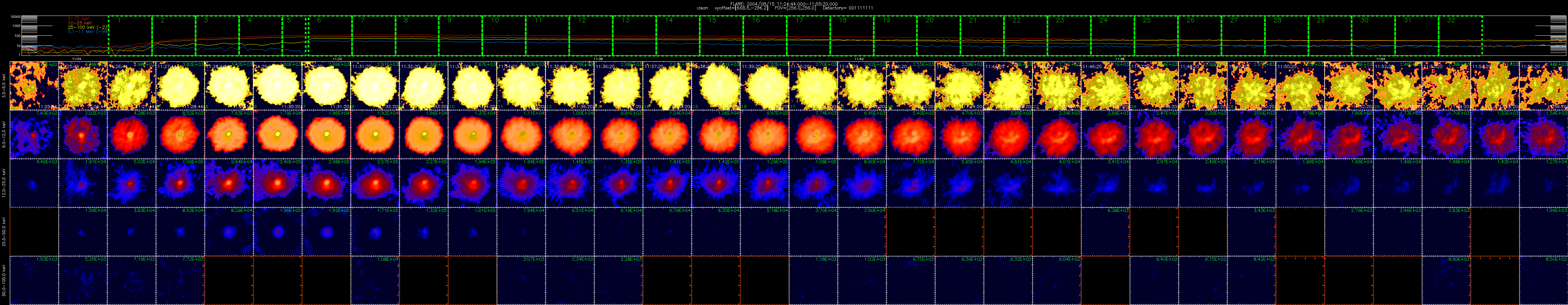
Task: Select interval 6 on the light curve
Action: (330, 35)
